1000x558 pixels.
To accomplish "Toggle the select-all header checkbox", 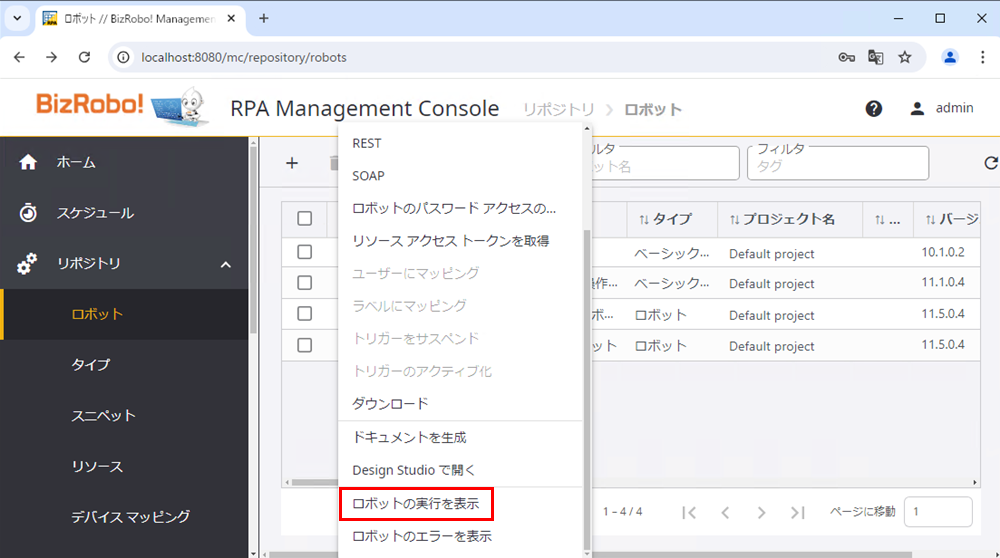I will (x=305, y=219).
